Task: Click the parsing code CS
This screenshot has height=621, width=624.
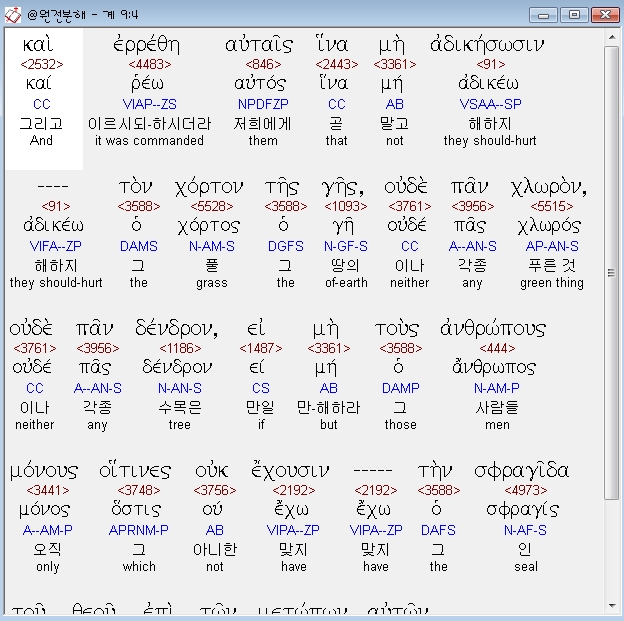Action: pos(261,388)
